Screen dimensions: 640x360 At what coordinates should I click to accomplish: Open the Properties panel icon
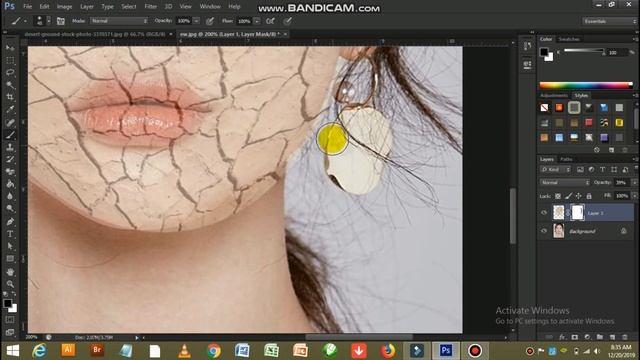point(527,64)
